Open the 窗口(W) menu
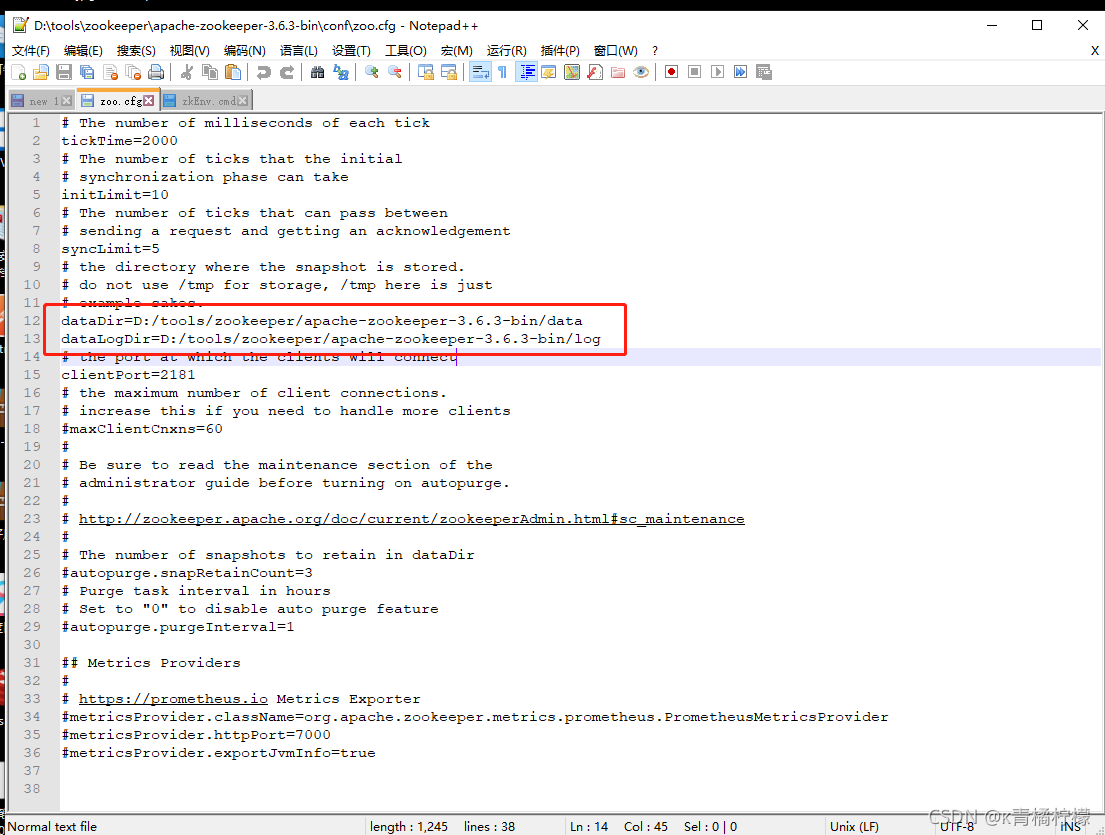Viewport: 1105px width, 835px height. [616, 51]
